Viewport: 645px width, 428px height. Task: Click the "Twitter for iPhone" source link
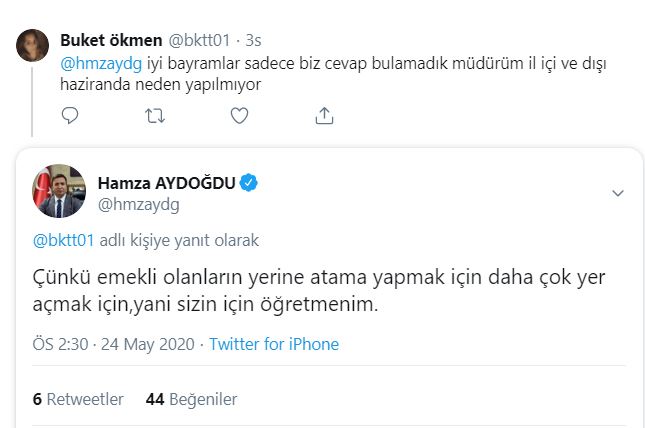(x=274, y=344)
